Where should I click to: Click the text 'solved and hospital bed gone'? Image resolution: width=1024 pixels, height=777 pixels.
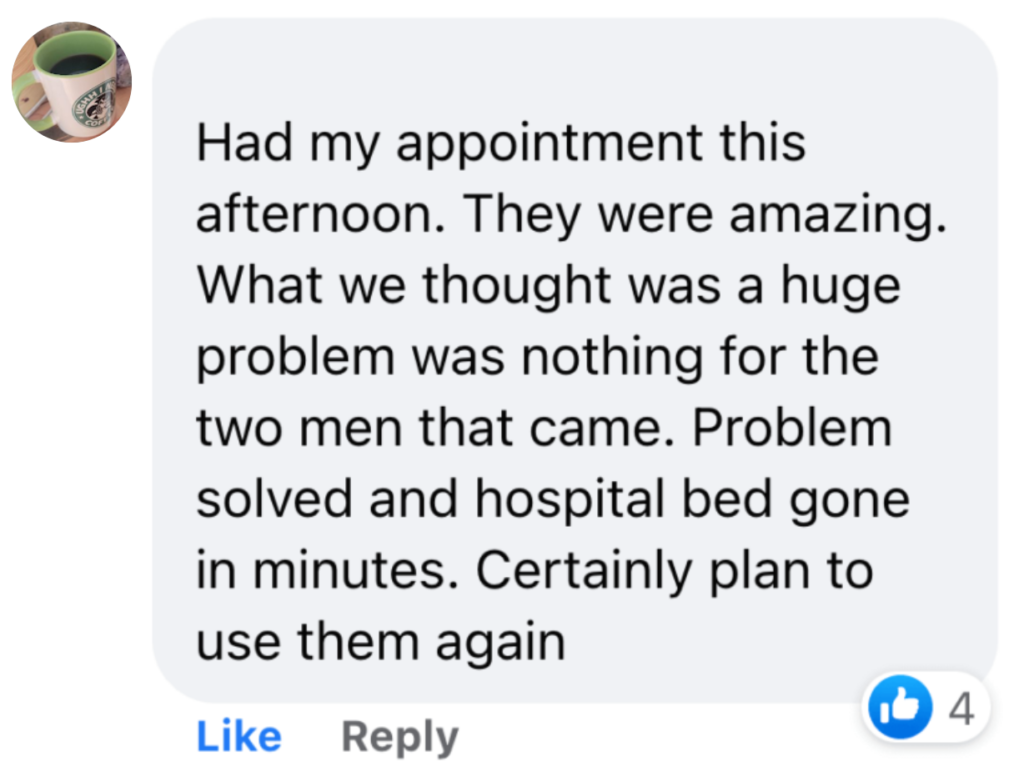(x=552, y=499)
